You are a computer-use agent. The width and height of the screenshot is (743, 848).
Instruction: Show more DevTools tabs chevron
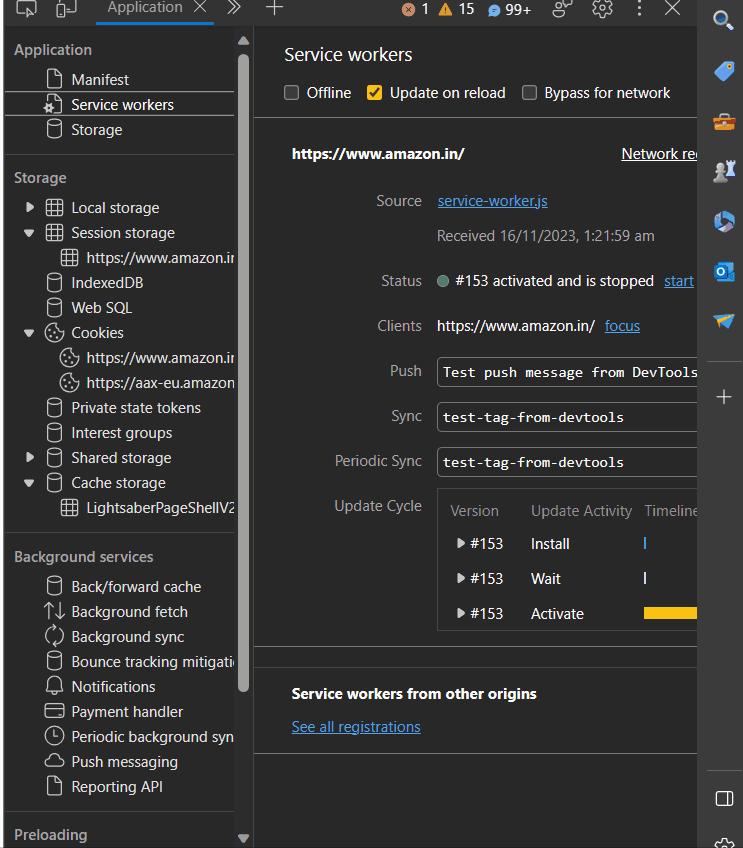(234, 8)
